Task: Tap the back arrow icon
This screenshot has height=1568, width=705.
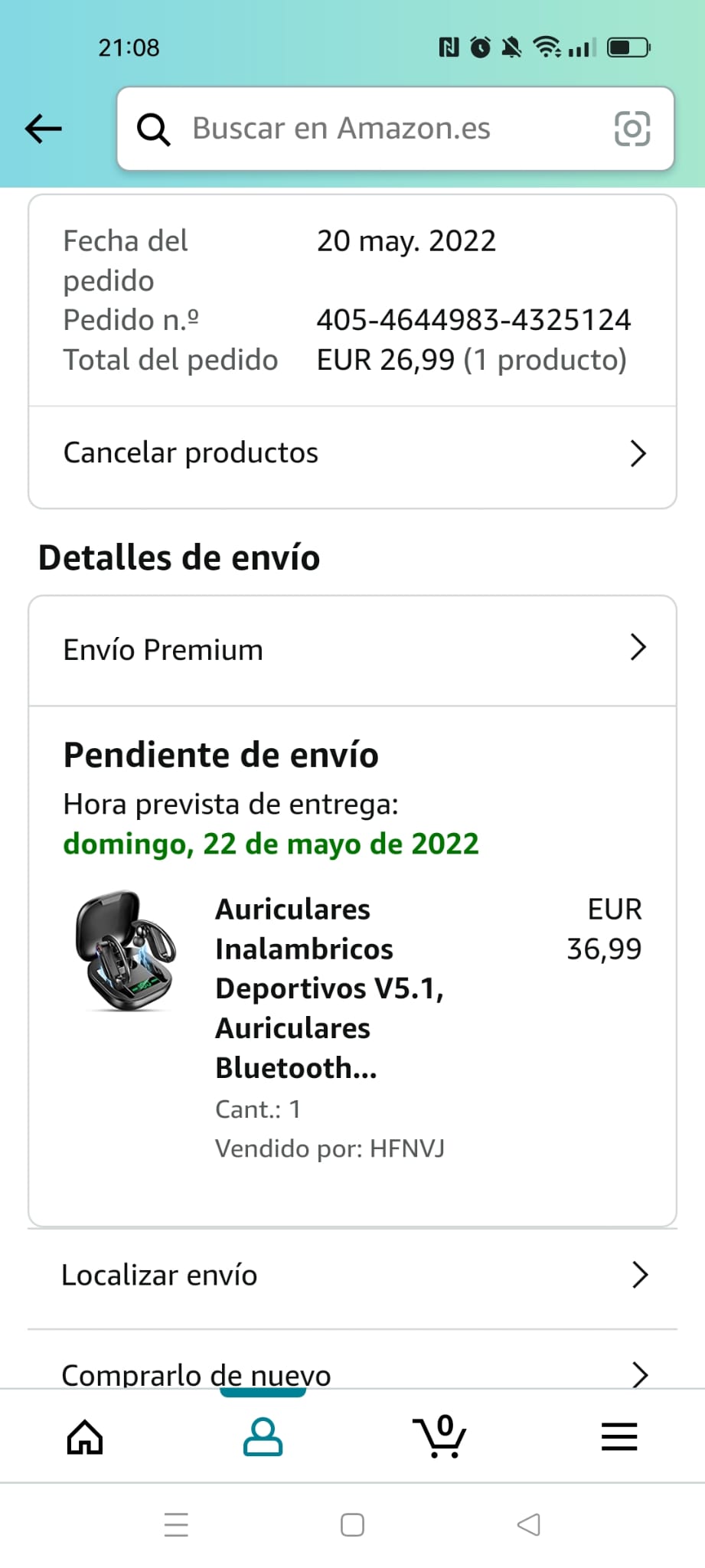Action: [x=44, y=129]
